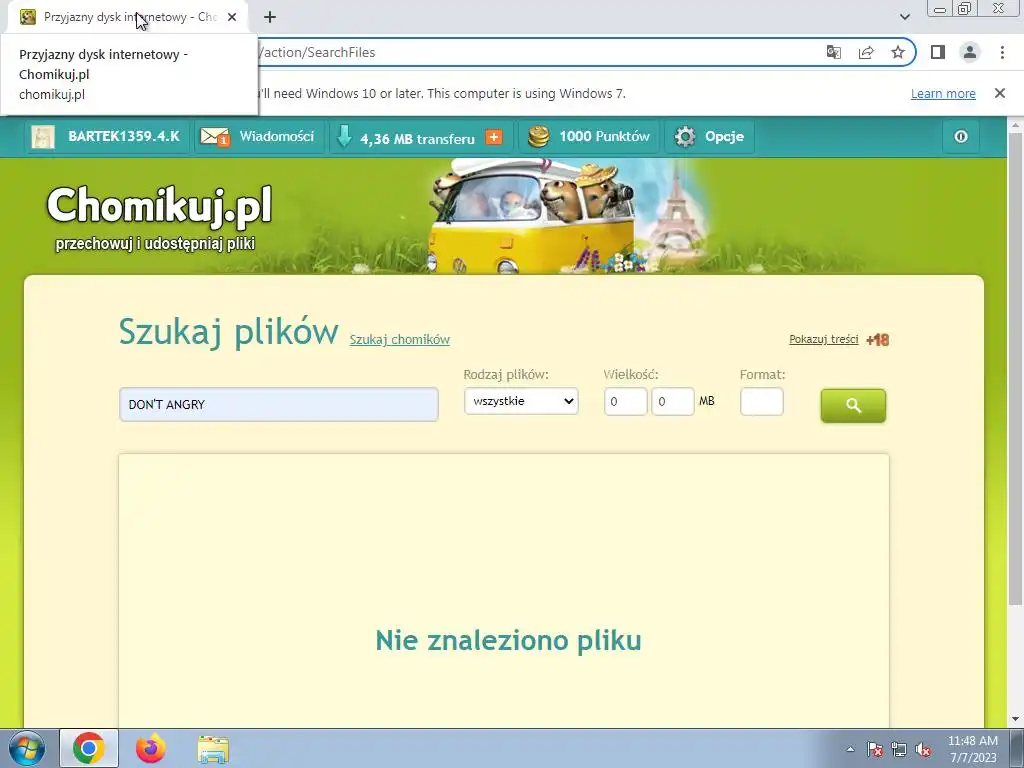Click the Chrome taskbar icon
This screenshot has width=1024, height=768.
tap(89, 748)
